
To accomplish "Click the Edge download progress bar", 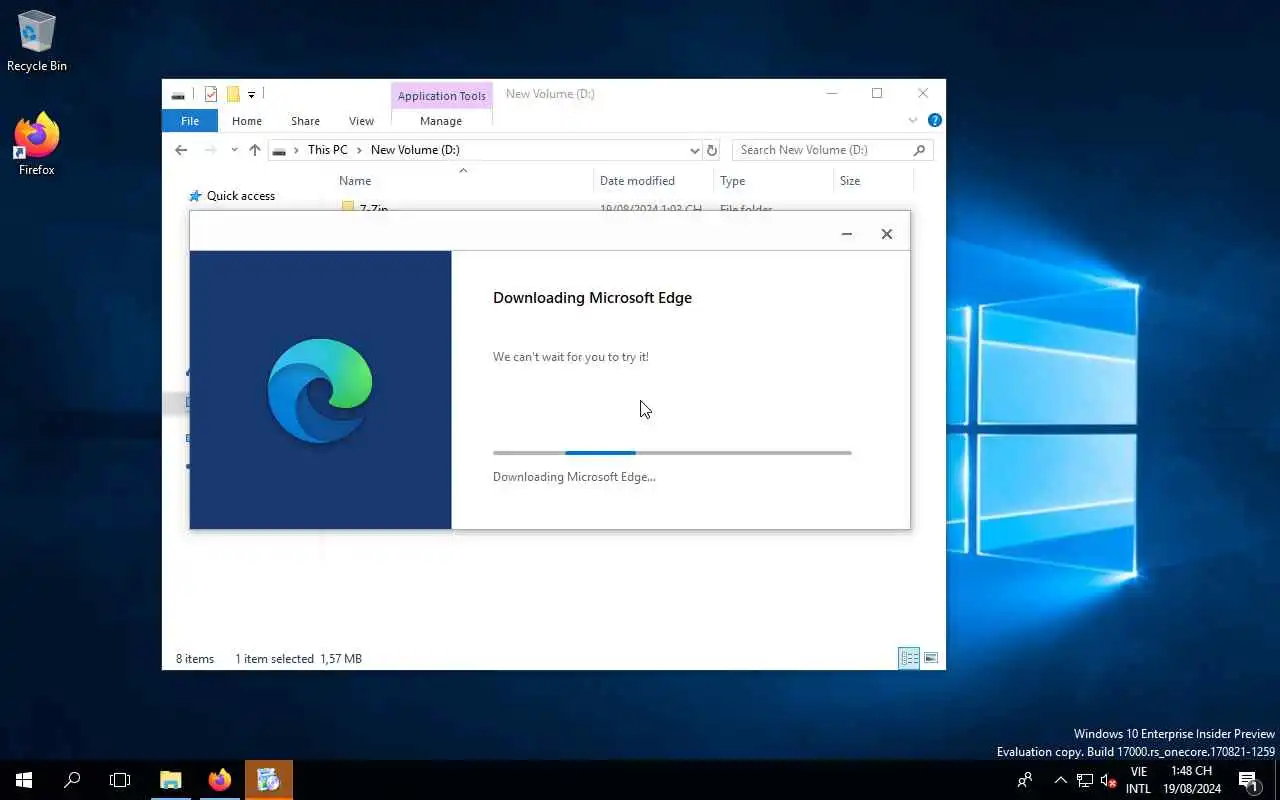I will pyautogui.click(x=672, y=453).
